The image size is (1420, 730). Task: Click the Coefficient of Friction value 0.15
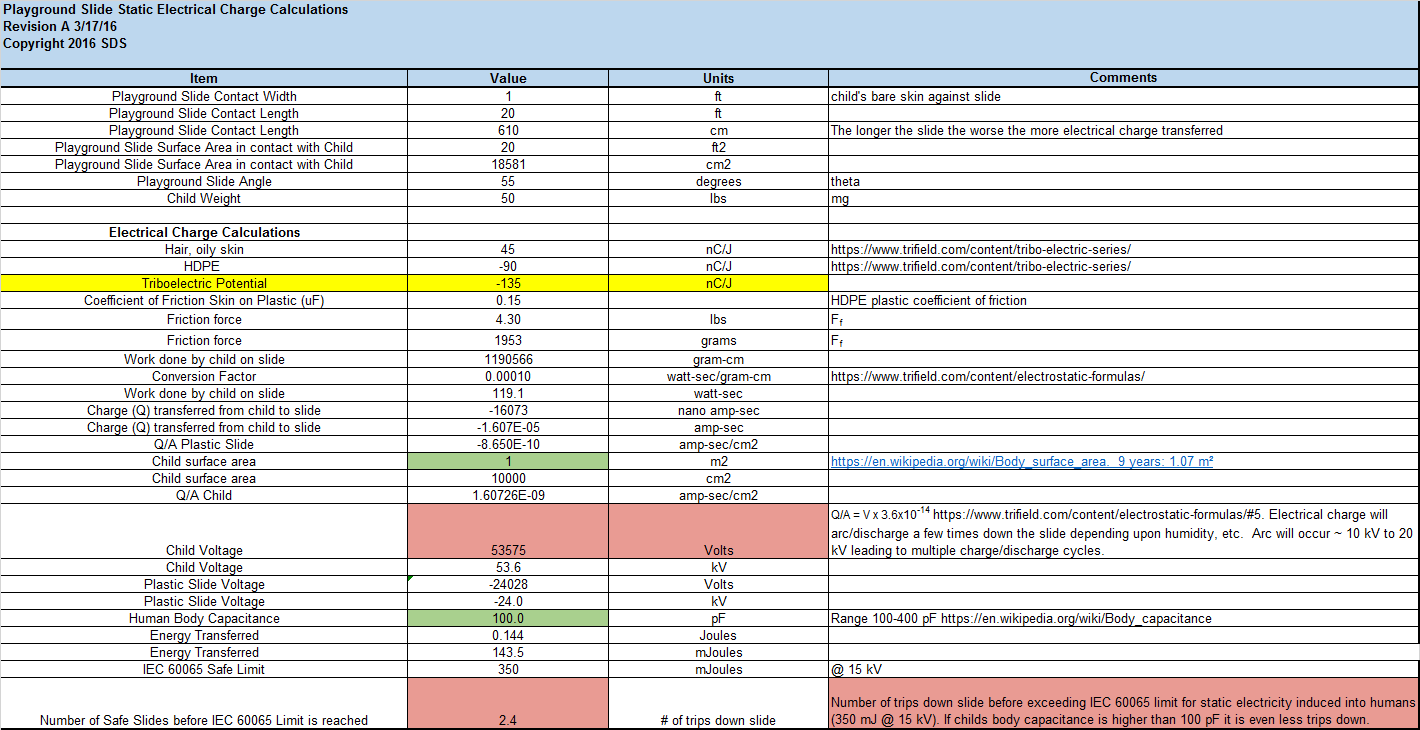click(x=508, y=301)
